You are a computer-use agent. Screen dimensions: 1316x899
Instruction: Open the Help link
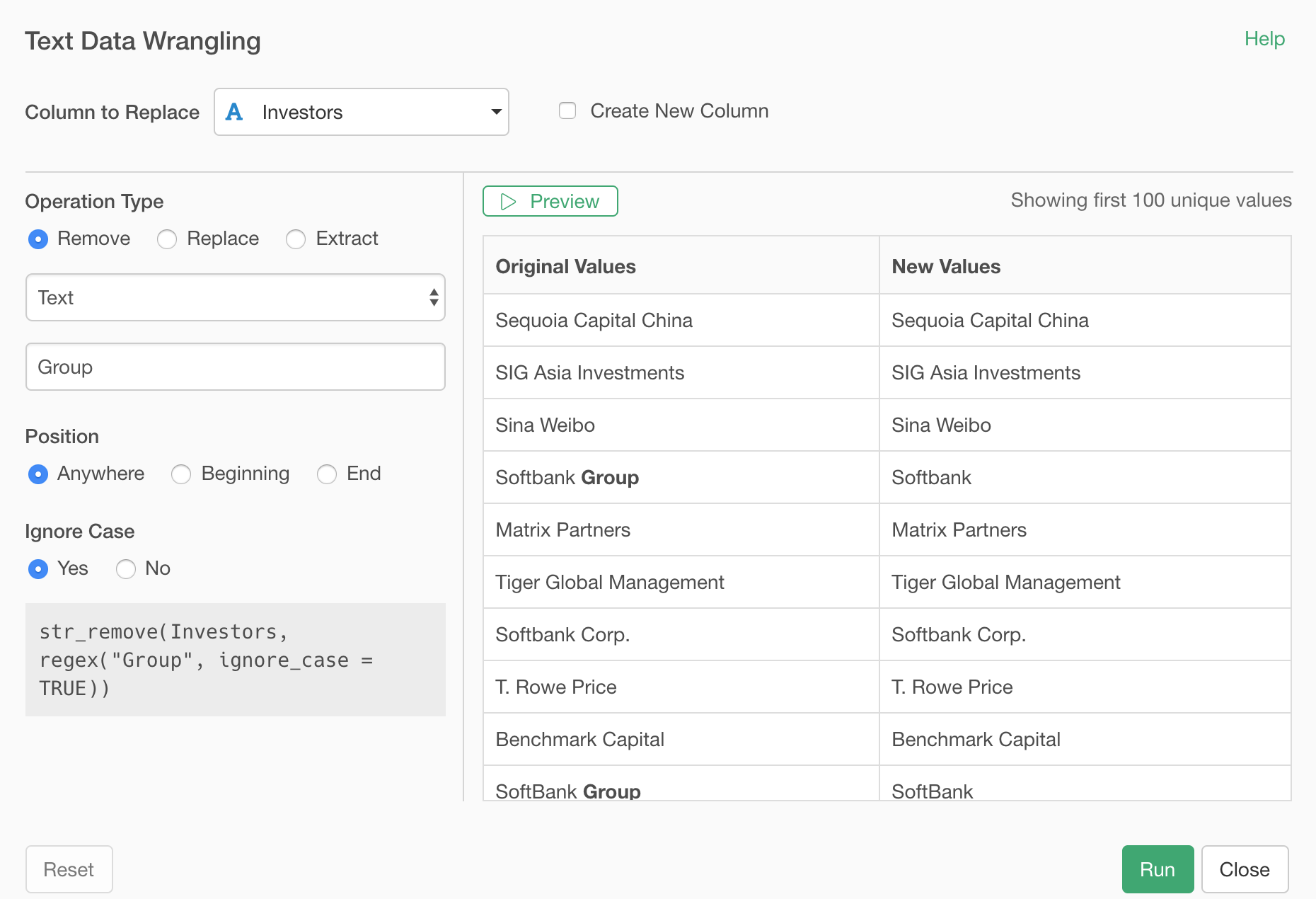pos(1264,39)
